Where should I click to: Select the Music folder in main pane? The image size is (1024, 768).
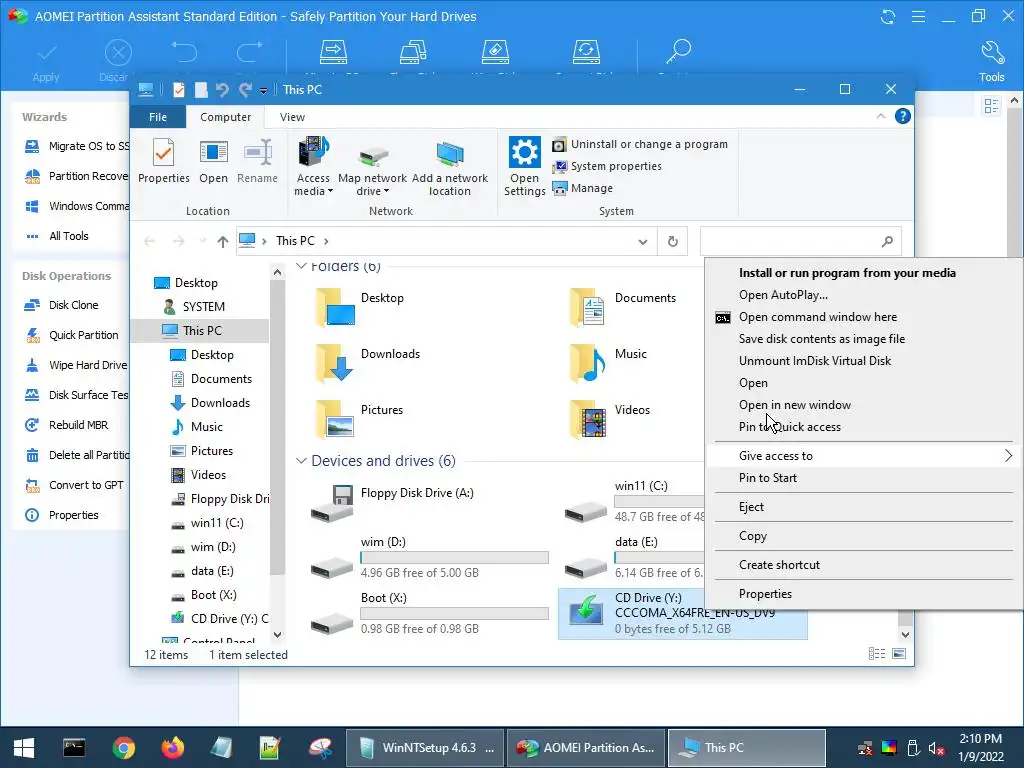(x=607, y=361)
